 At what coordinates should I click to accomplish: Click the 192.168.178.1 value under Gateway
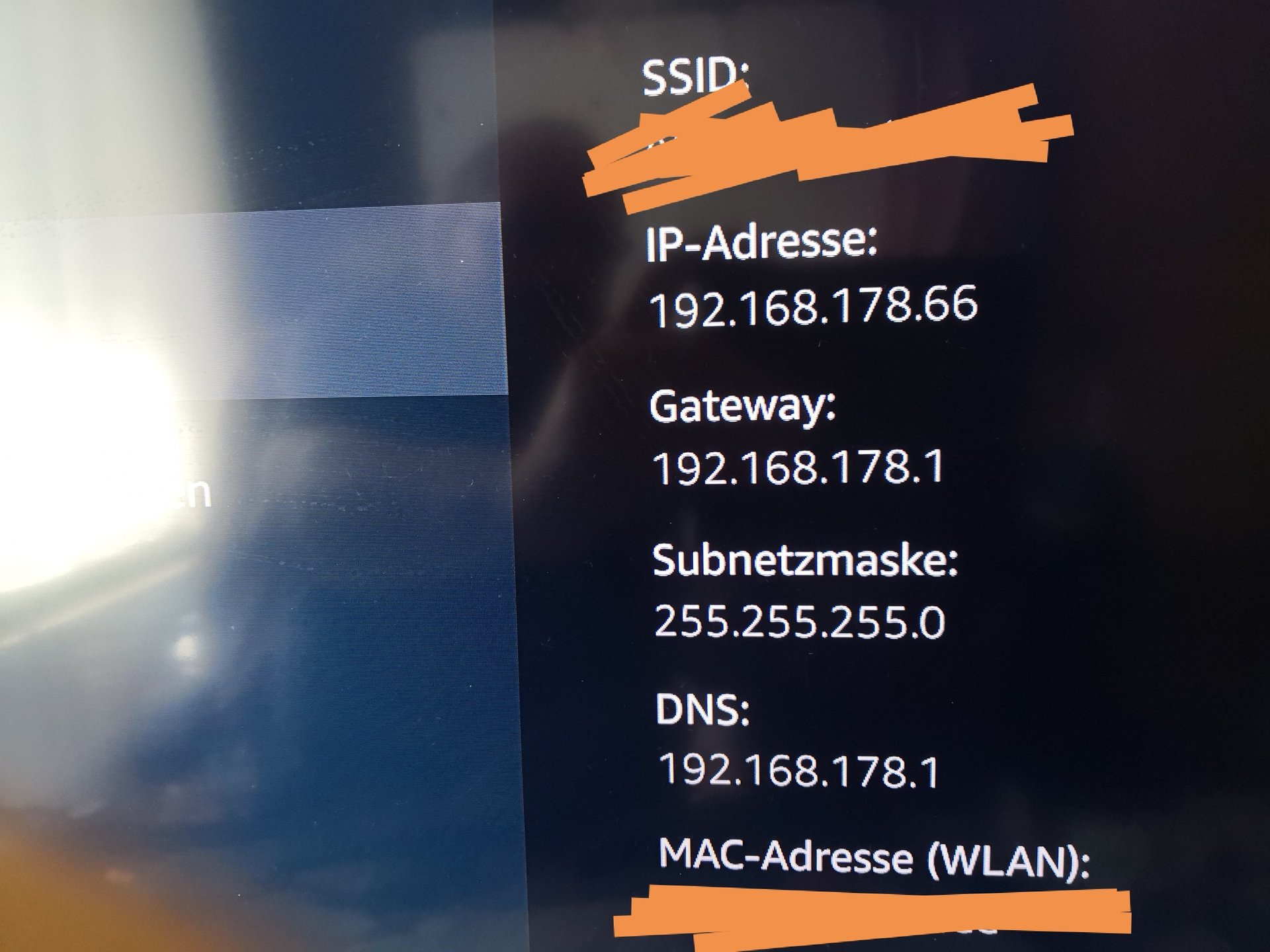click(x=798, y=466)
